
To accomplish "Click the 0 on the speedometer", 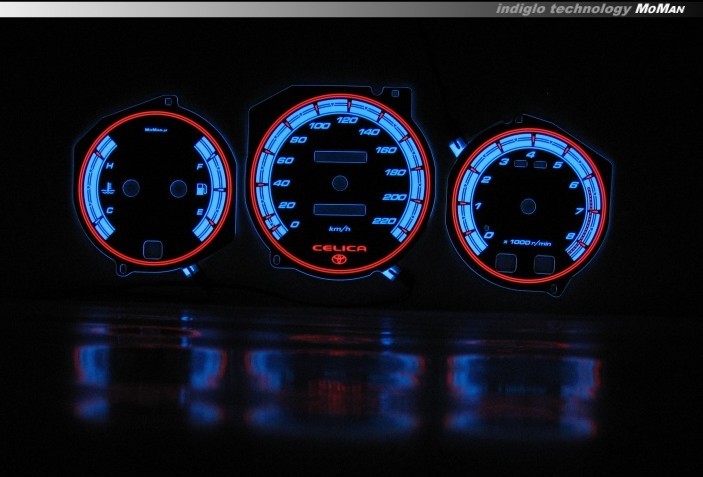I will (295, 224).
